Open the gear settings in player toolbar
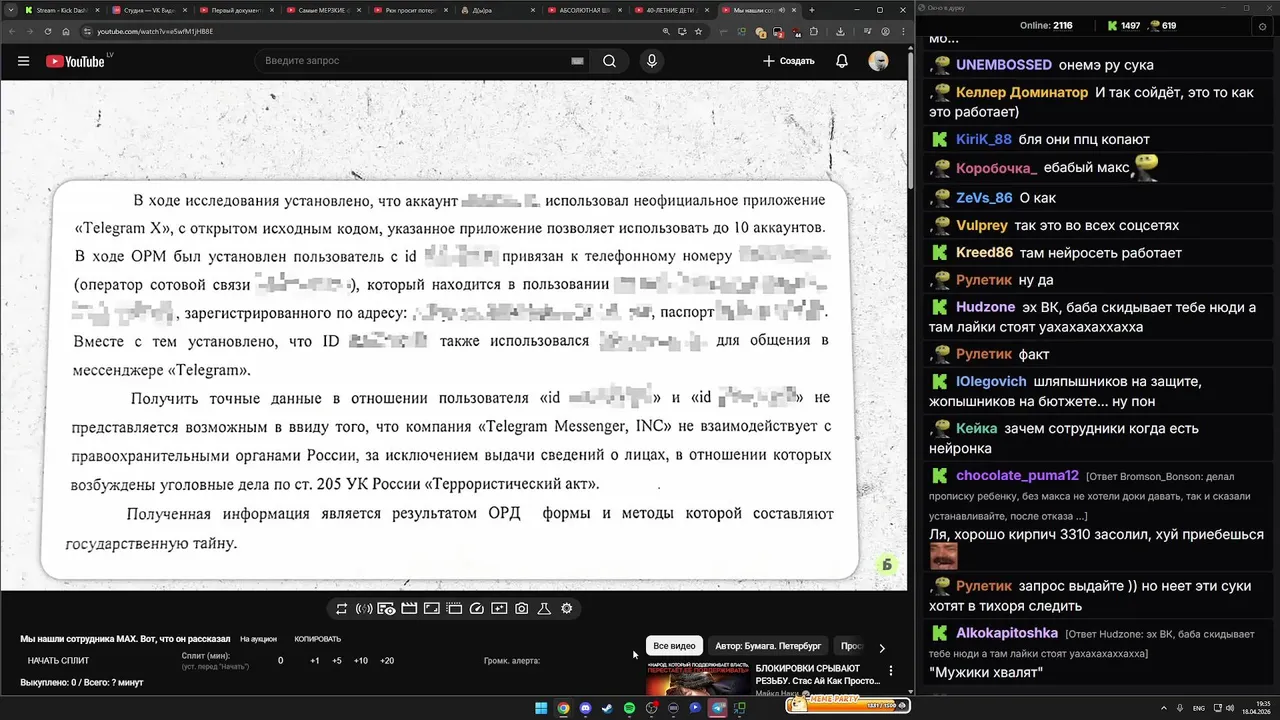Screen dimensions: 1280x720 567,608
